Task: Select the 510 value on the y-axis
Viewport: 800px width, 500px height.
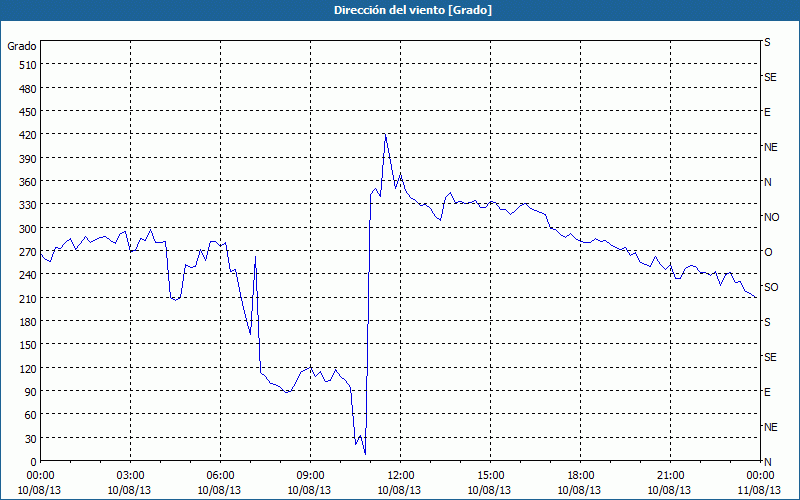Action: [28, 65]
